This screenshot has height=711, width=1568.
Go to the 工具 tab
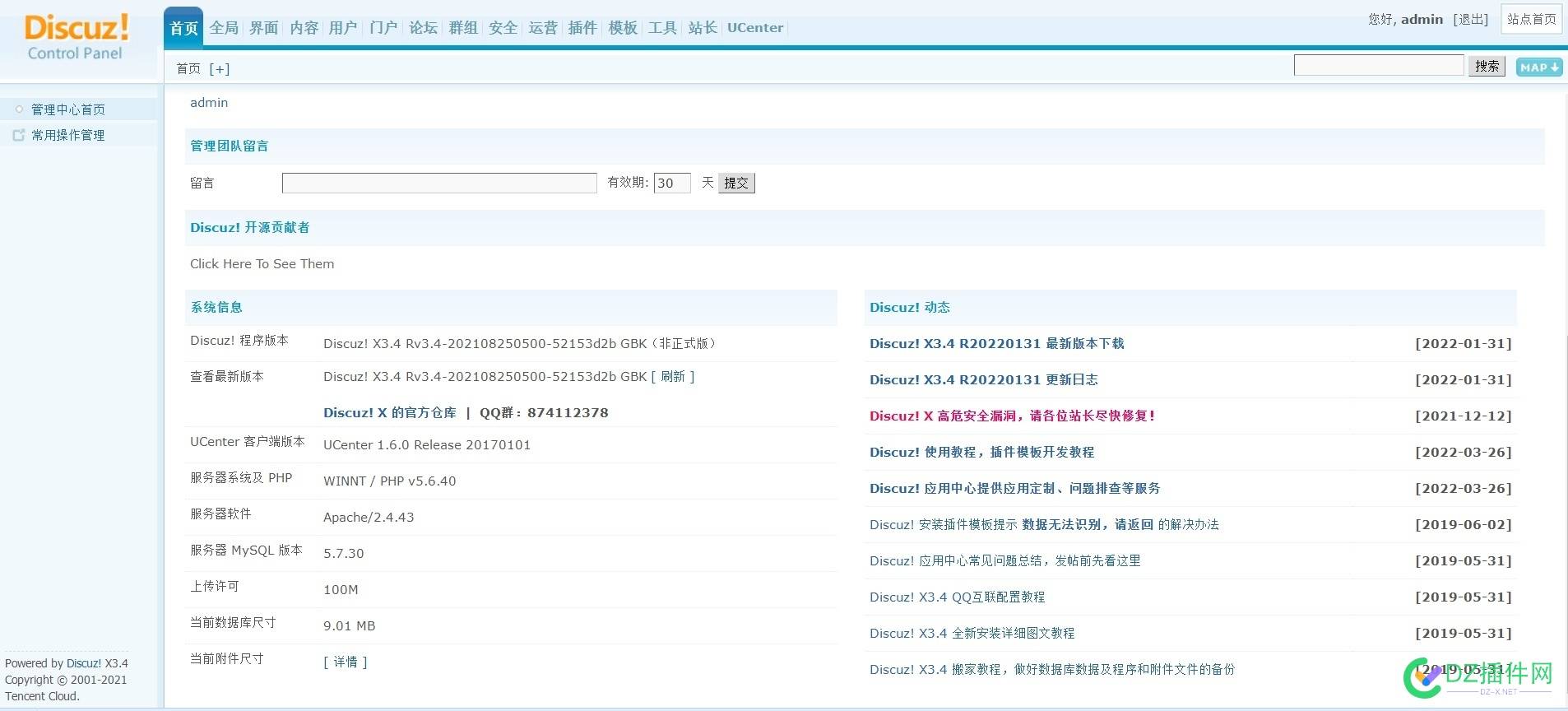(662, 28)
